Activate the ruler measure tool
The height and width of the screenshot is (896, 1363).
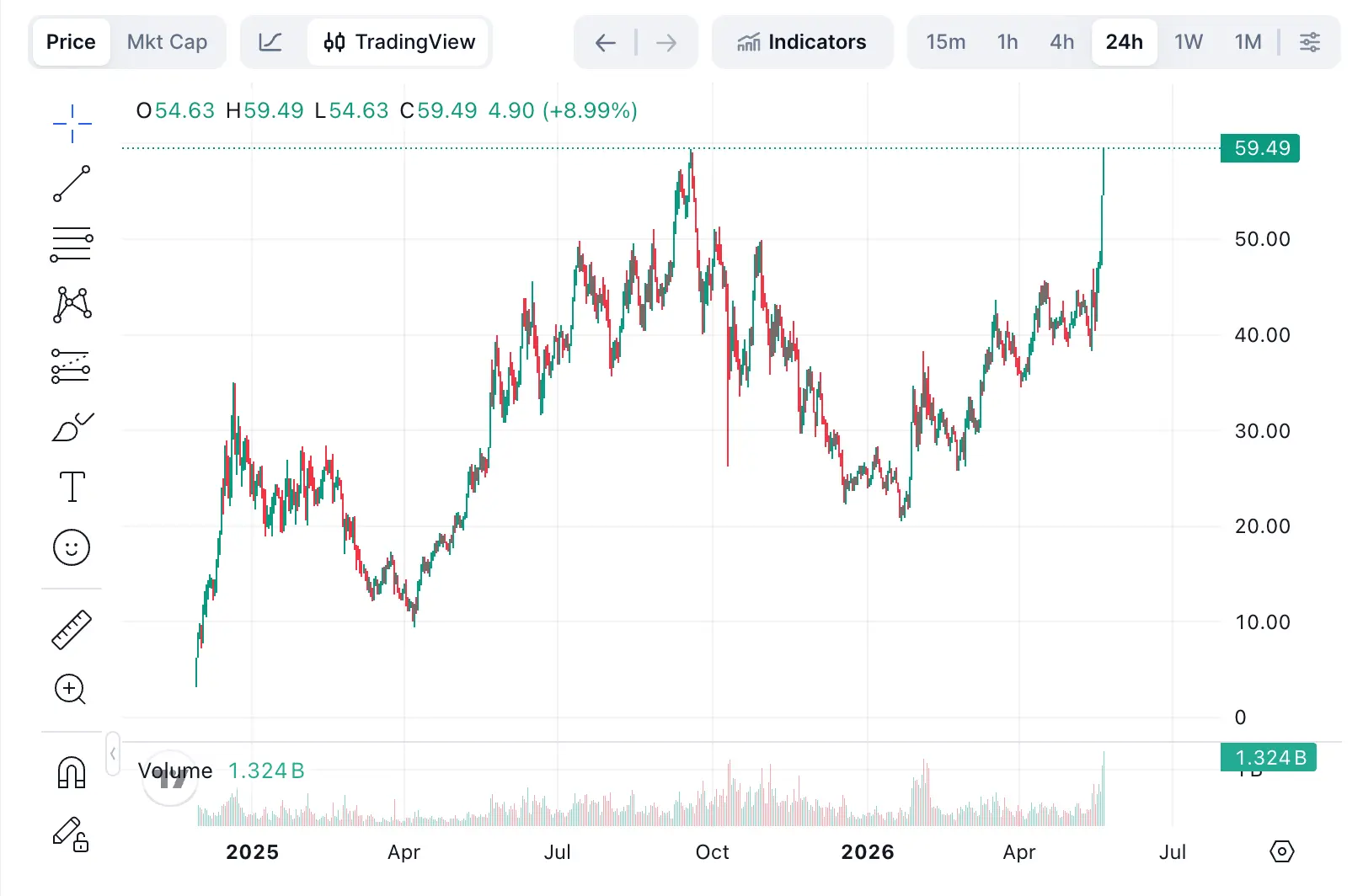pyautogui.click(x=72, y=630)
